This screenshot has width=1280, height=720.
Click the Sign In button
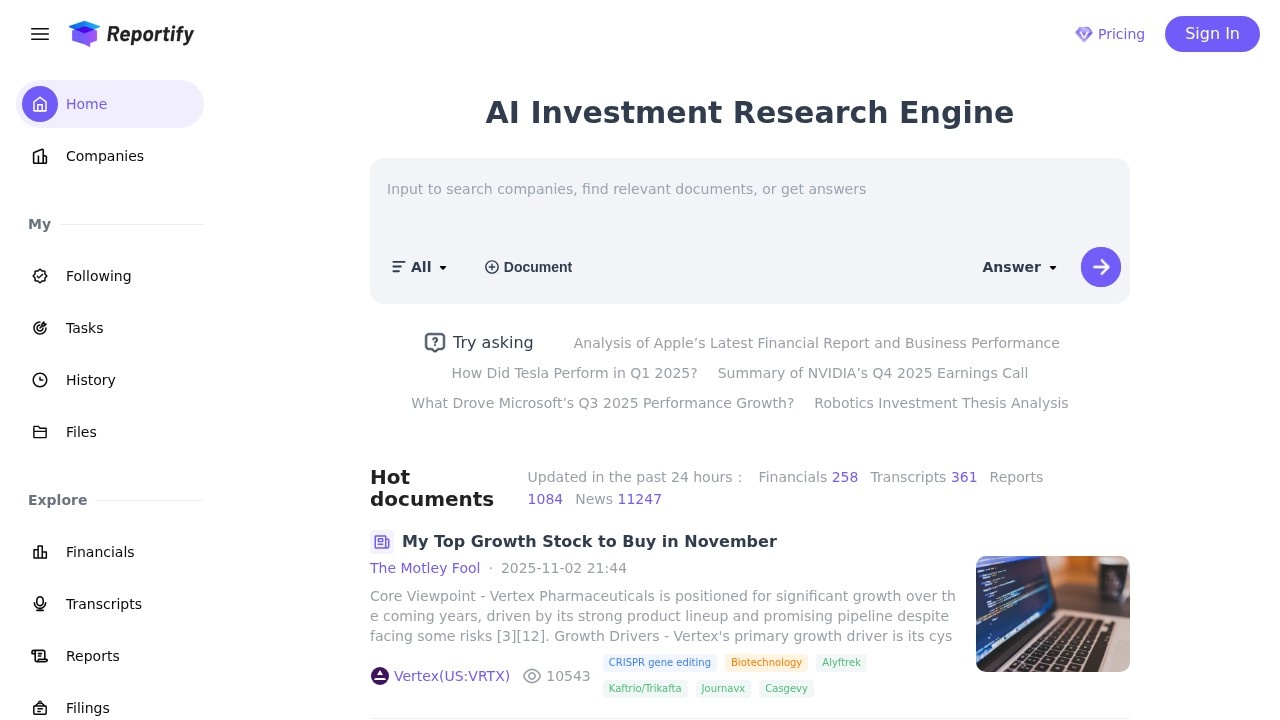[1212, 34]
